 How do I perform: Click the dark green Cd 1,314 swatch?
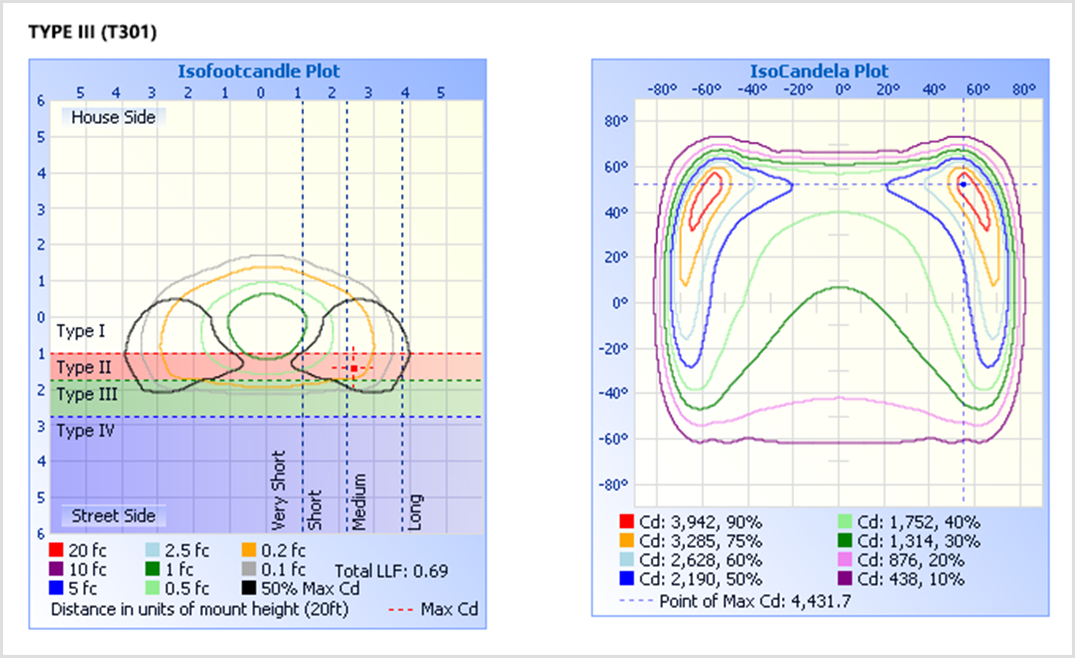(x=844, y=541)
